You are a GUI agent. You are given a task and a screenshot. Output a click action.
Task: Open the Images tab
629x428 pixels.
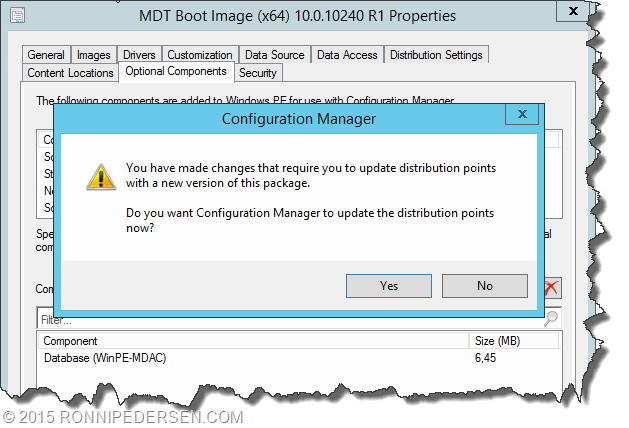(x=93, y=55)
